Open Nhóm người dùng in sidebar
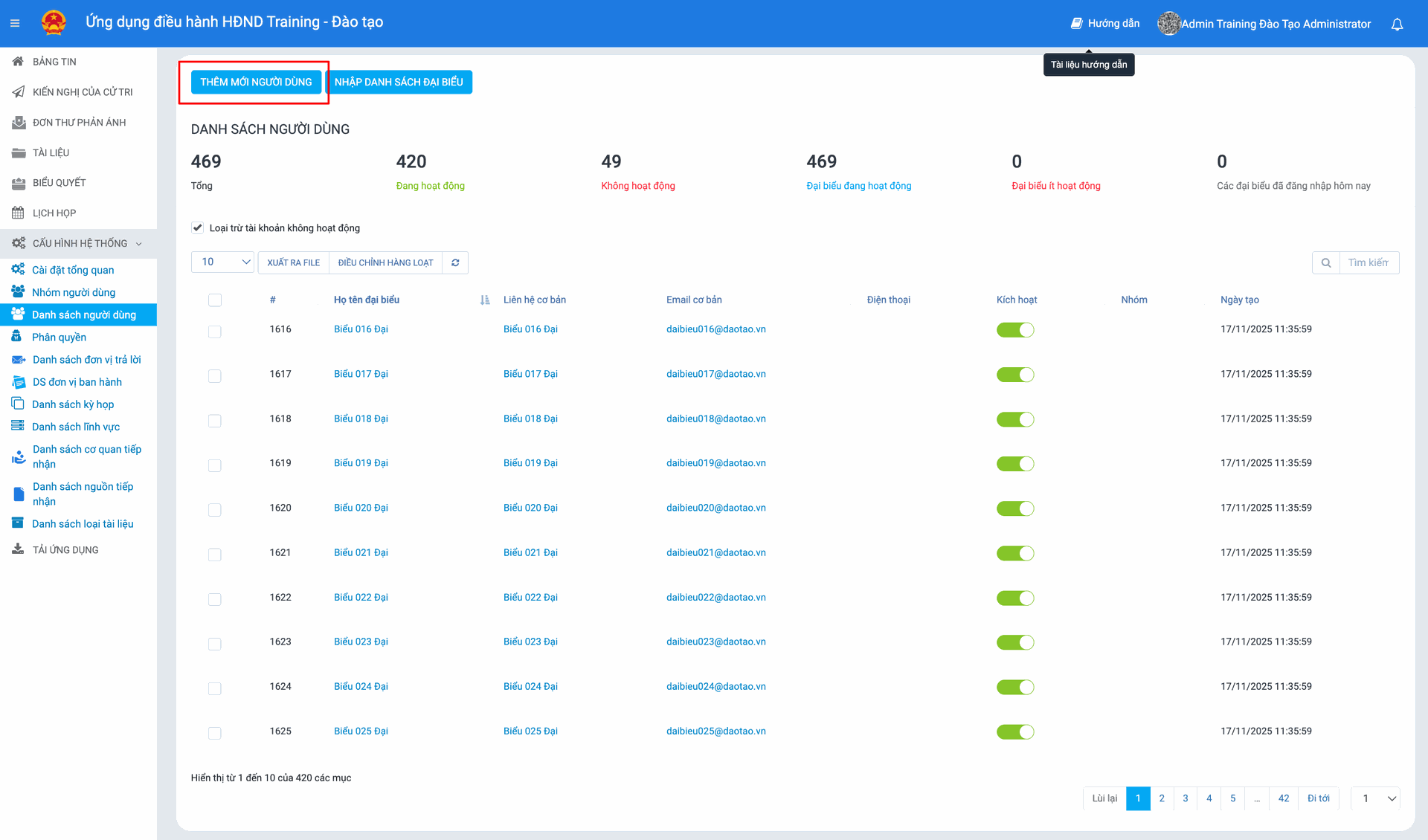The height and width of the screenshot is (840, 1428). (73, 292)
